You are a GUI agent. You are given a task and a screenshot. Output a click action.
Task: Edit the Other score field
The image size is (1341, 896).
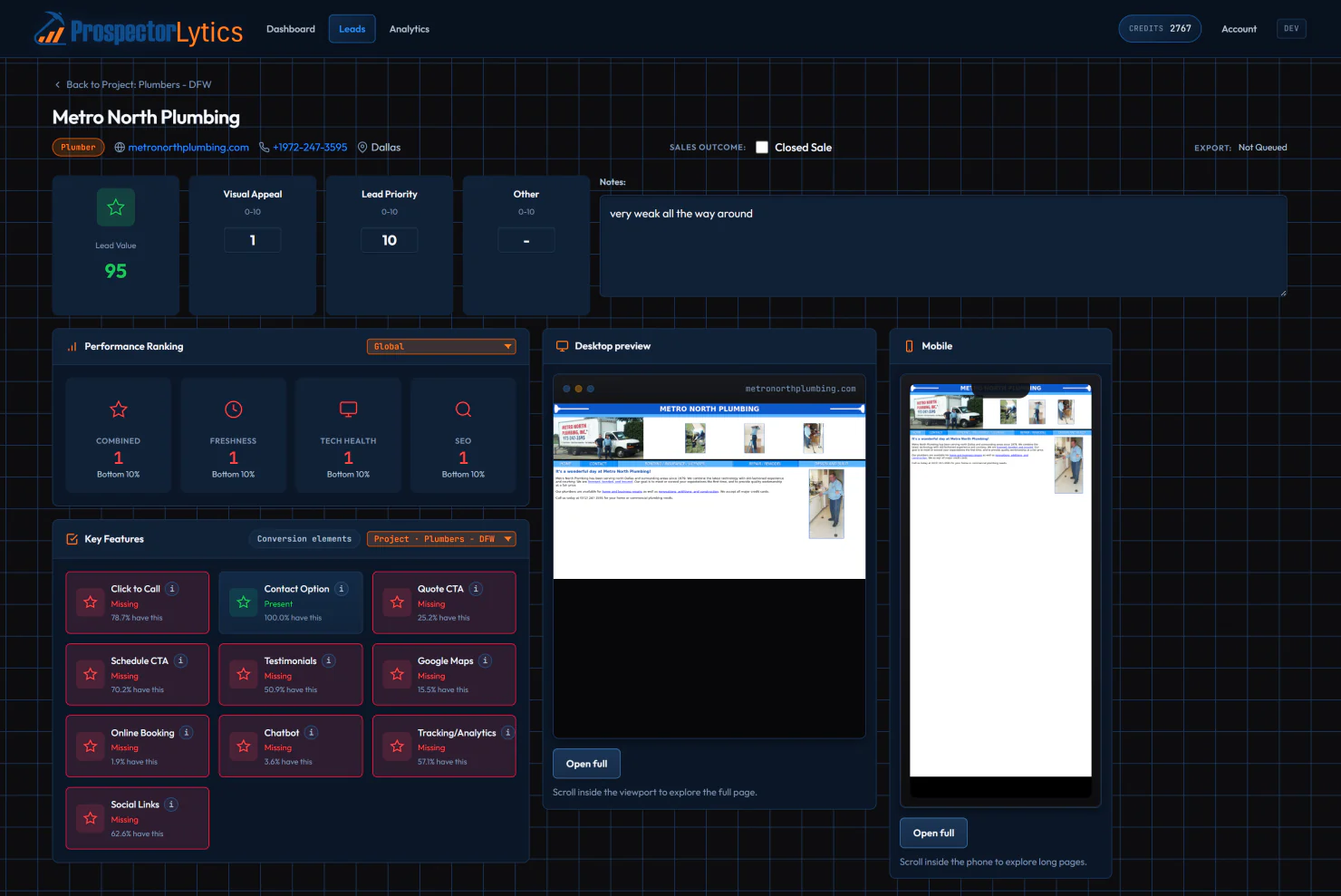point(526,240)
